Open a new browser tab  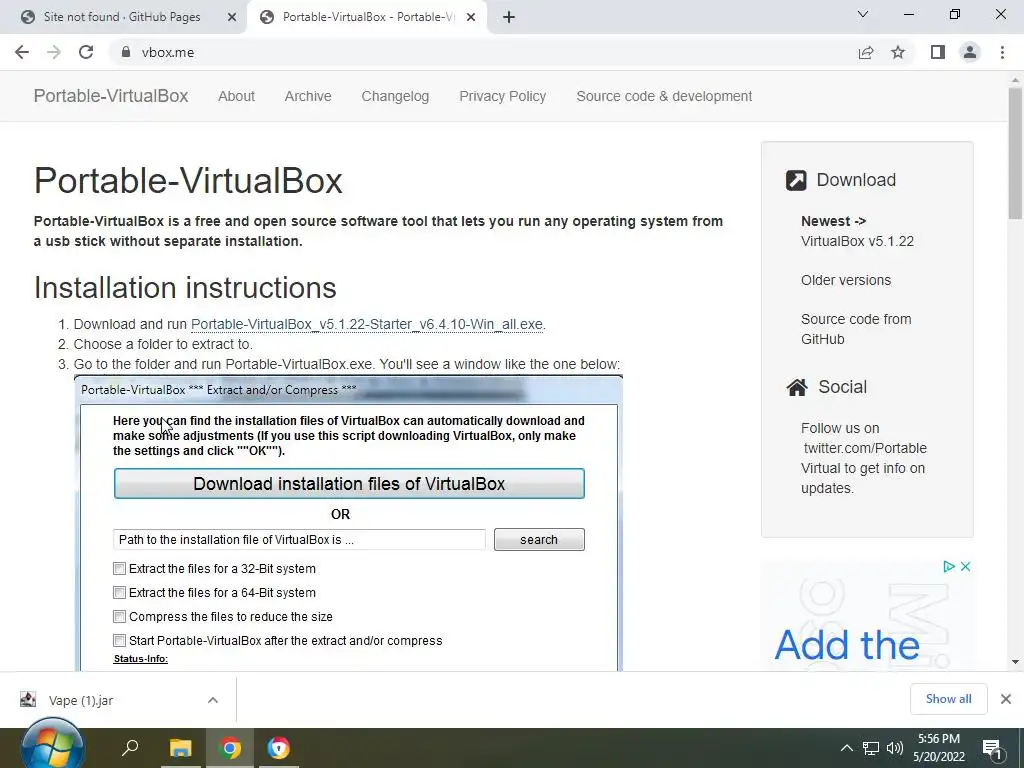point(509,17)
